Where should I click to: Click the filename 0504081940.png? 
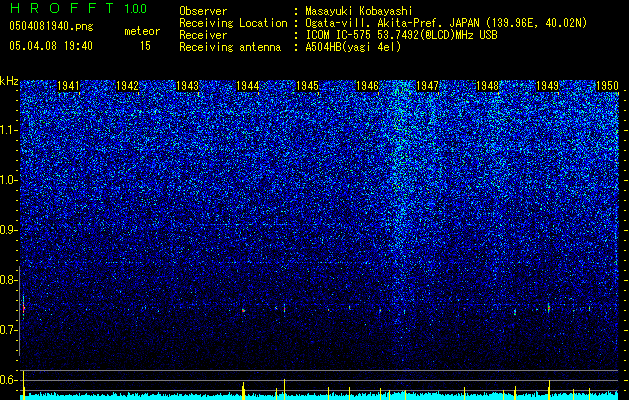click(51, 26)
